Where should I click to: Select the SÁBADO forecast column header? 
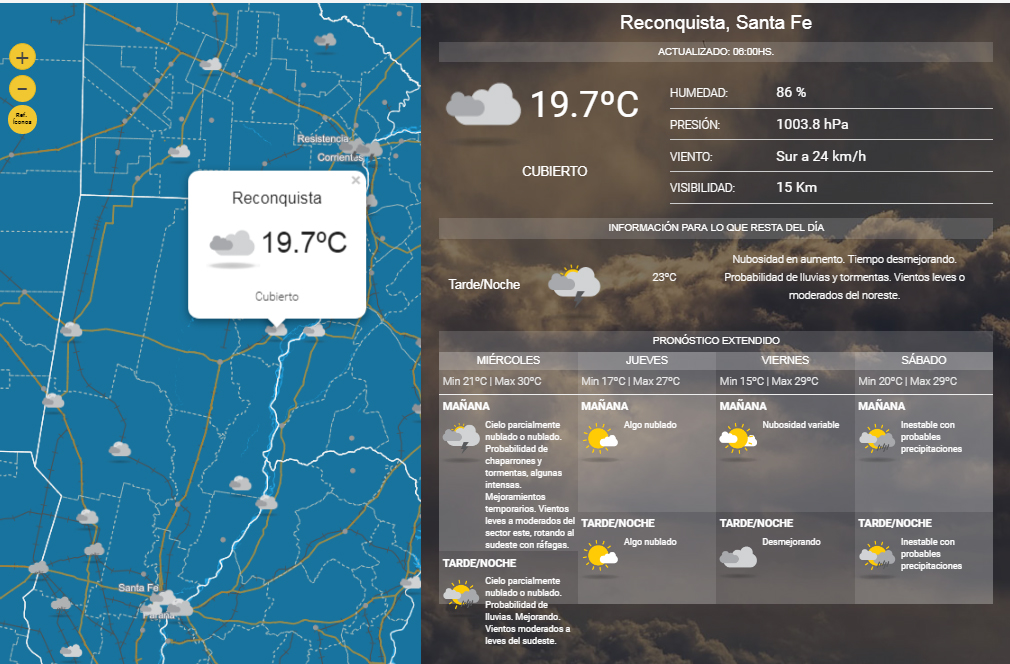(x=923, y=360)
